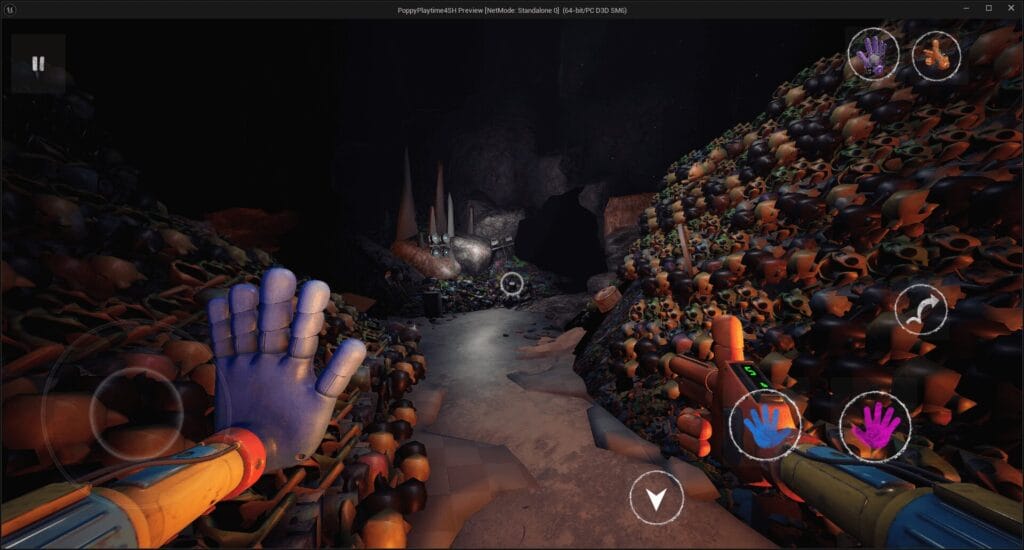Screen dimensions: 1024x550
Task: Click the Unreal Engine logo in title bar
Action: click(x=9, y=8)
